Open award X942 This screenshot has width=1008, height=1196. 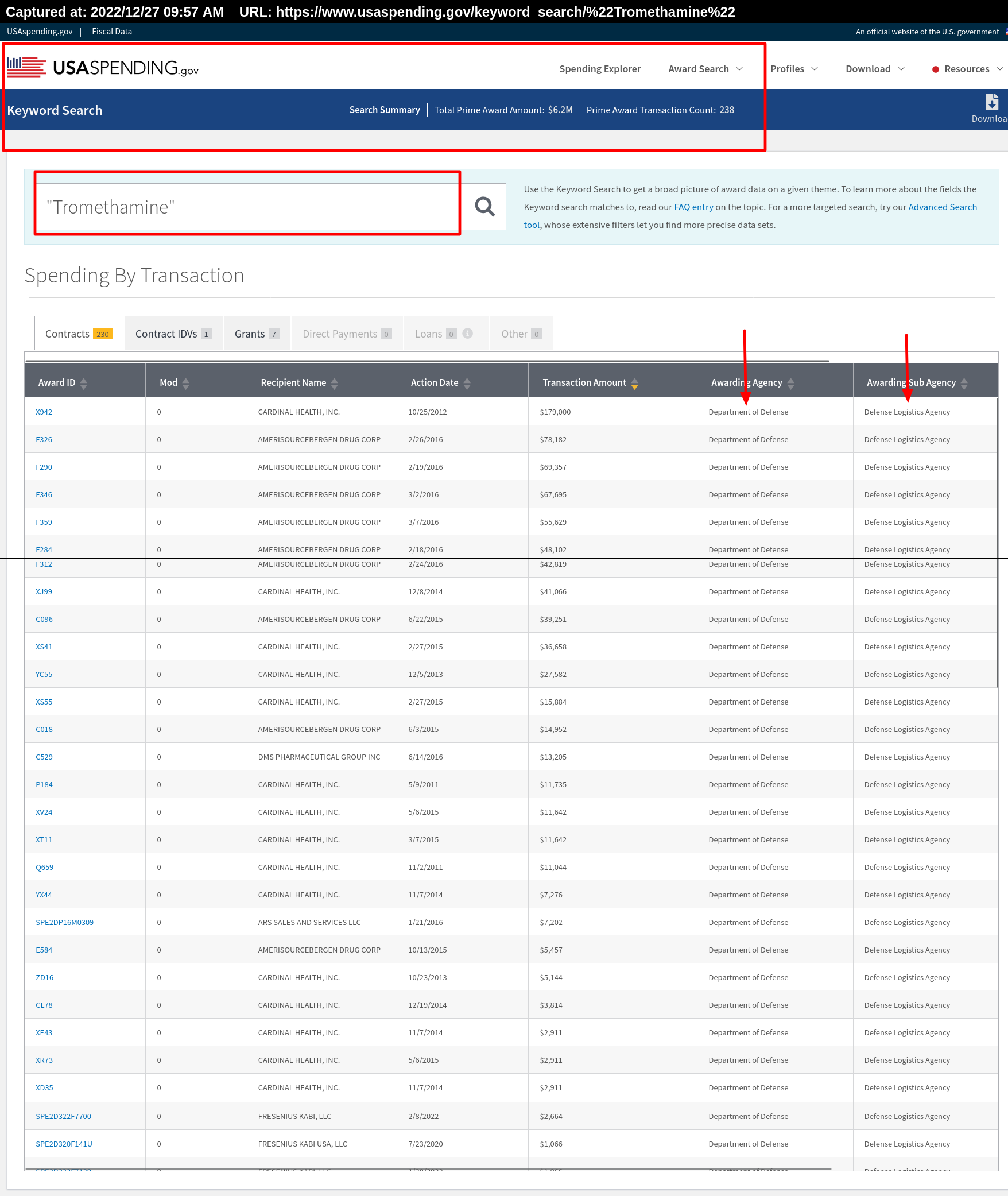[44, 412]
